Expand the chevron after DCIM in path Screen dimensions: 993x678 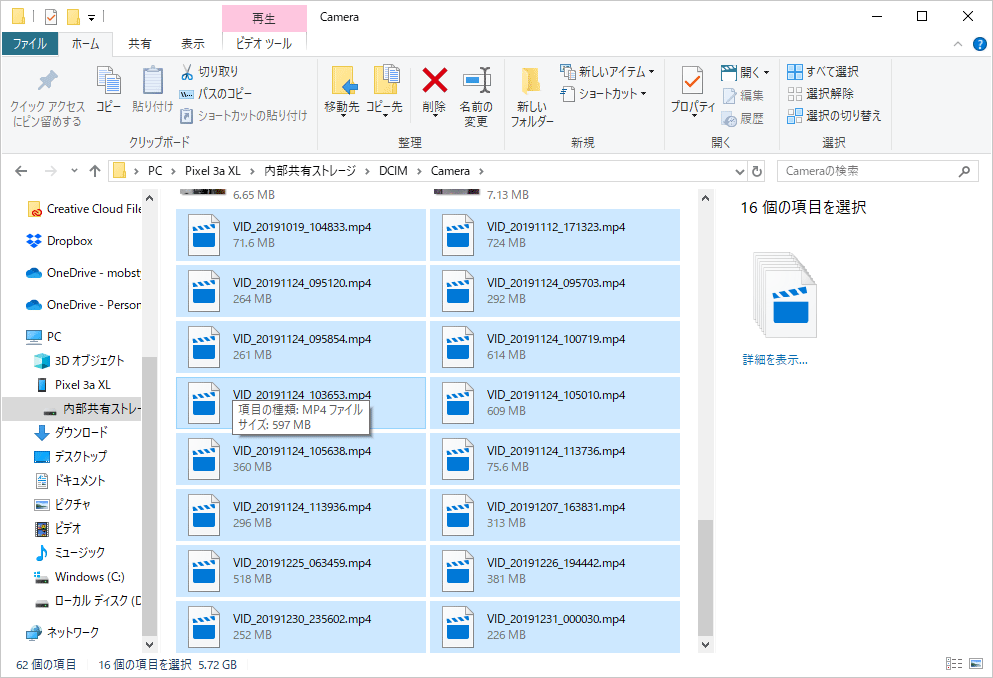point(419,171)
